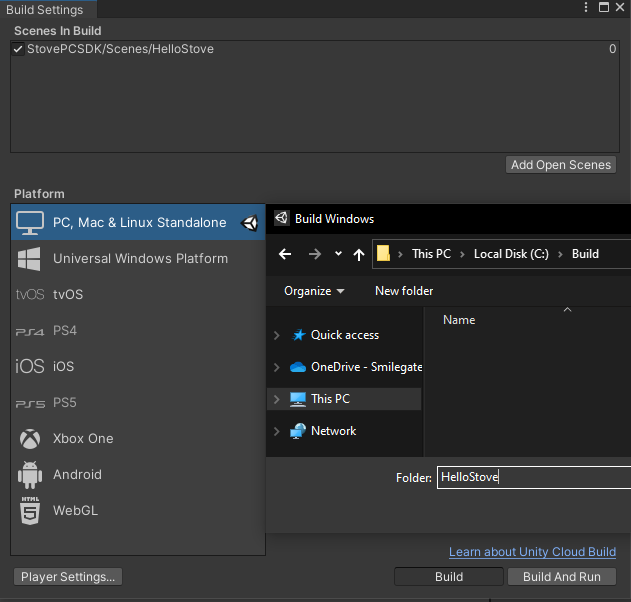This screenshot has height=602, width=631.
Task: Expand breadcrumb chevron after This PC
Action: [462, 254]
